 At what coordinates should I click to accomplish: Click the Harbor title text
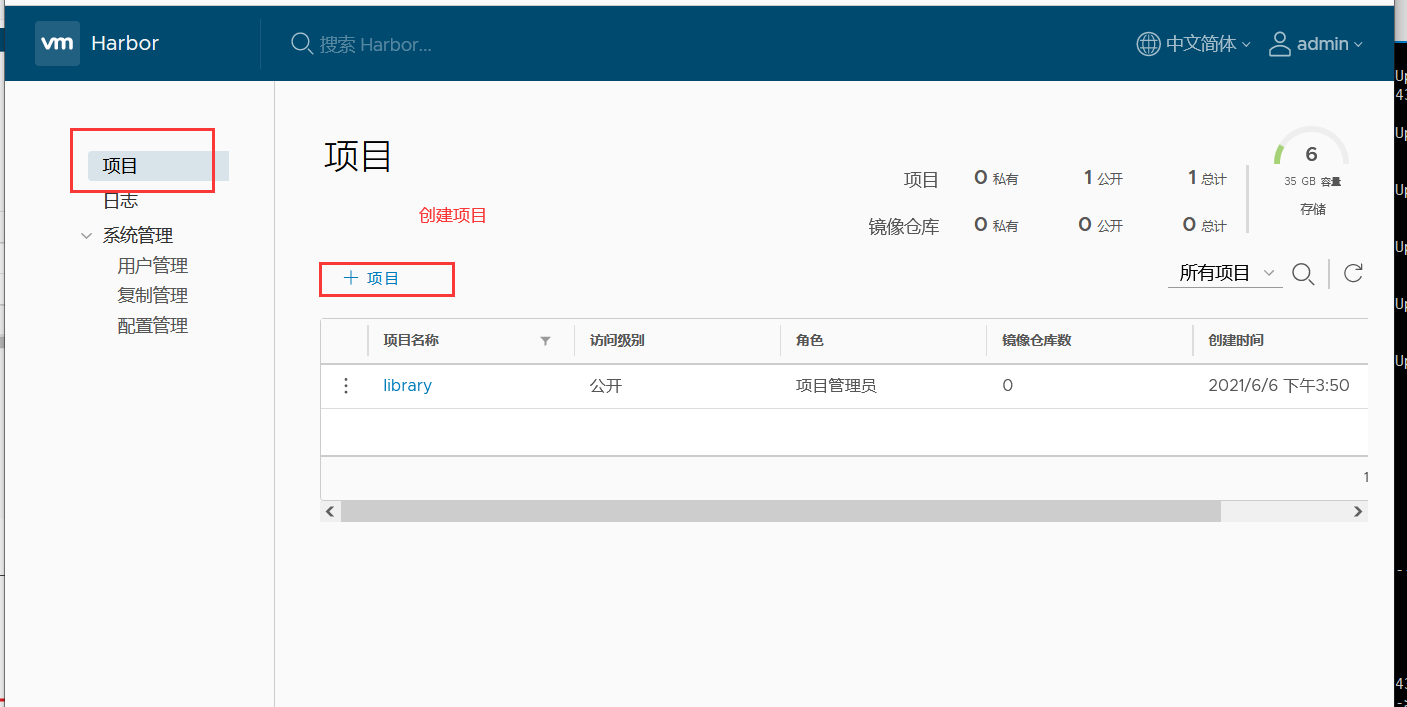125,44
